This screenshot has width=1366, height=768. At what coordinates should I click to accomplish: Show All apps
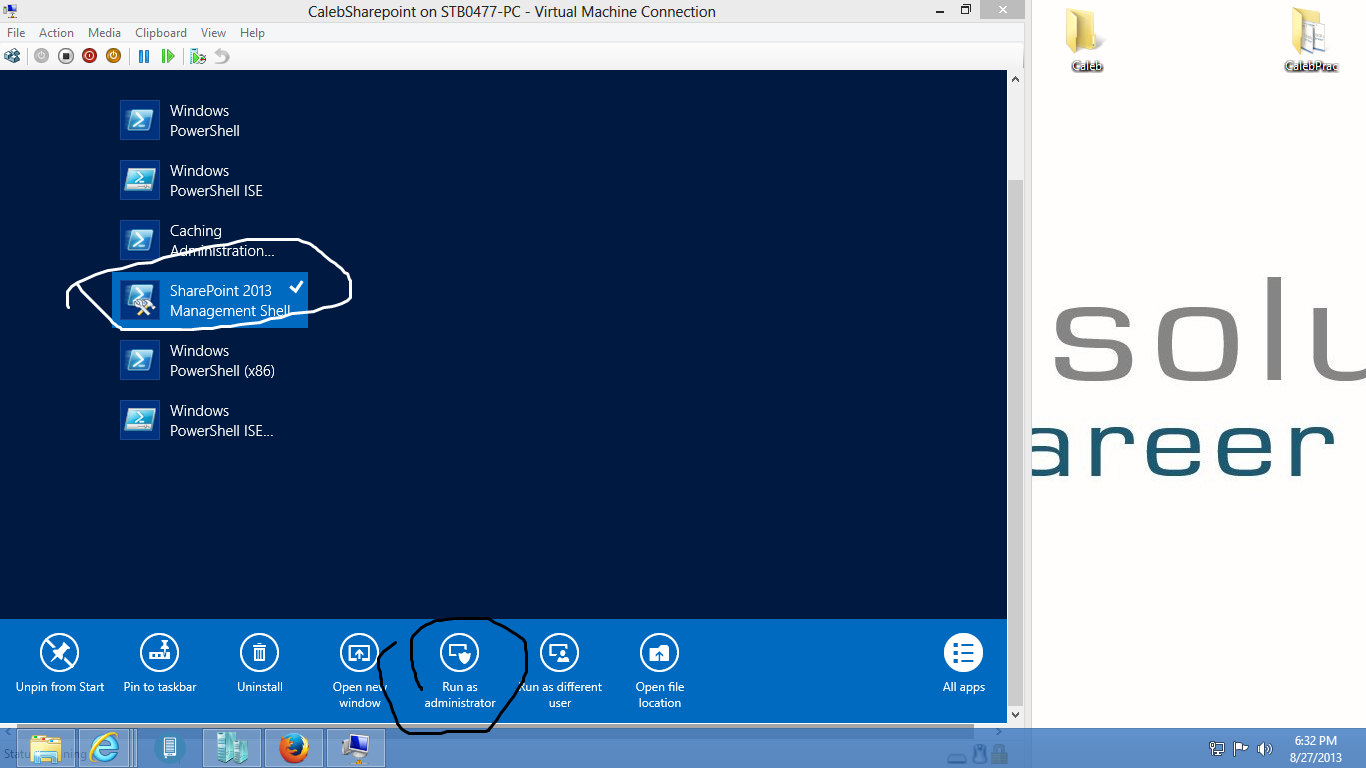pyautogui.click(x=964, y=664)
